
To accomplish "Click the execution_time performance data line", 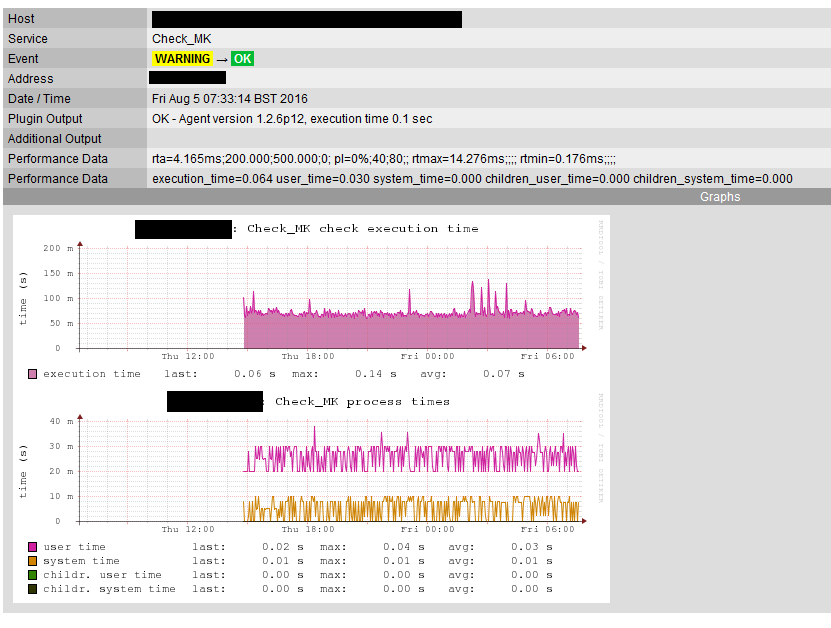I will coord(471,179).
